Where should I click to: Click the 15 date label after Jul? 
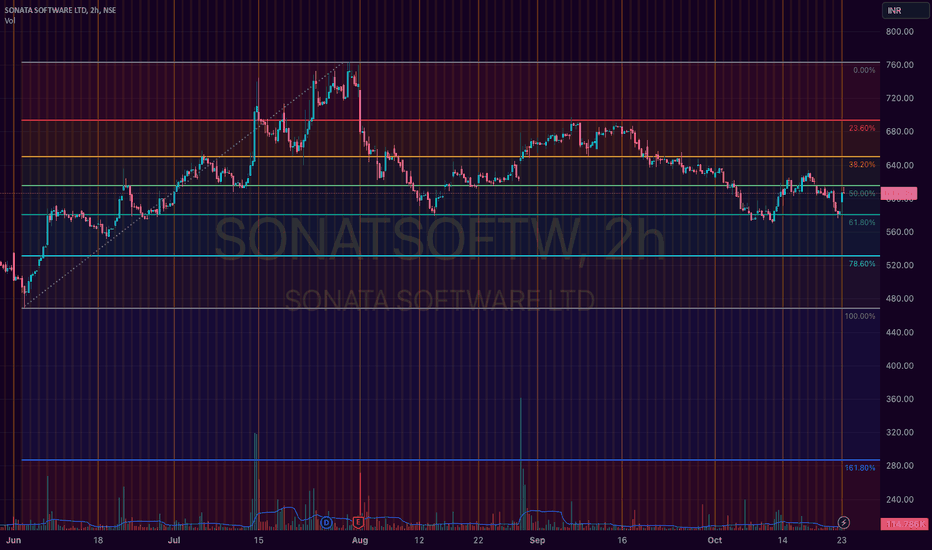pos(258,540)
